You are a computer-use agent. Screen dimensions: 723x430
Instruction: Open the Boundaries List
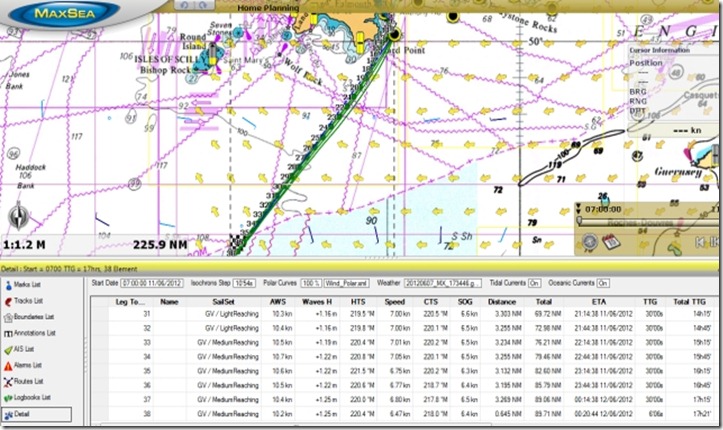(29, 317)
